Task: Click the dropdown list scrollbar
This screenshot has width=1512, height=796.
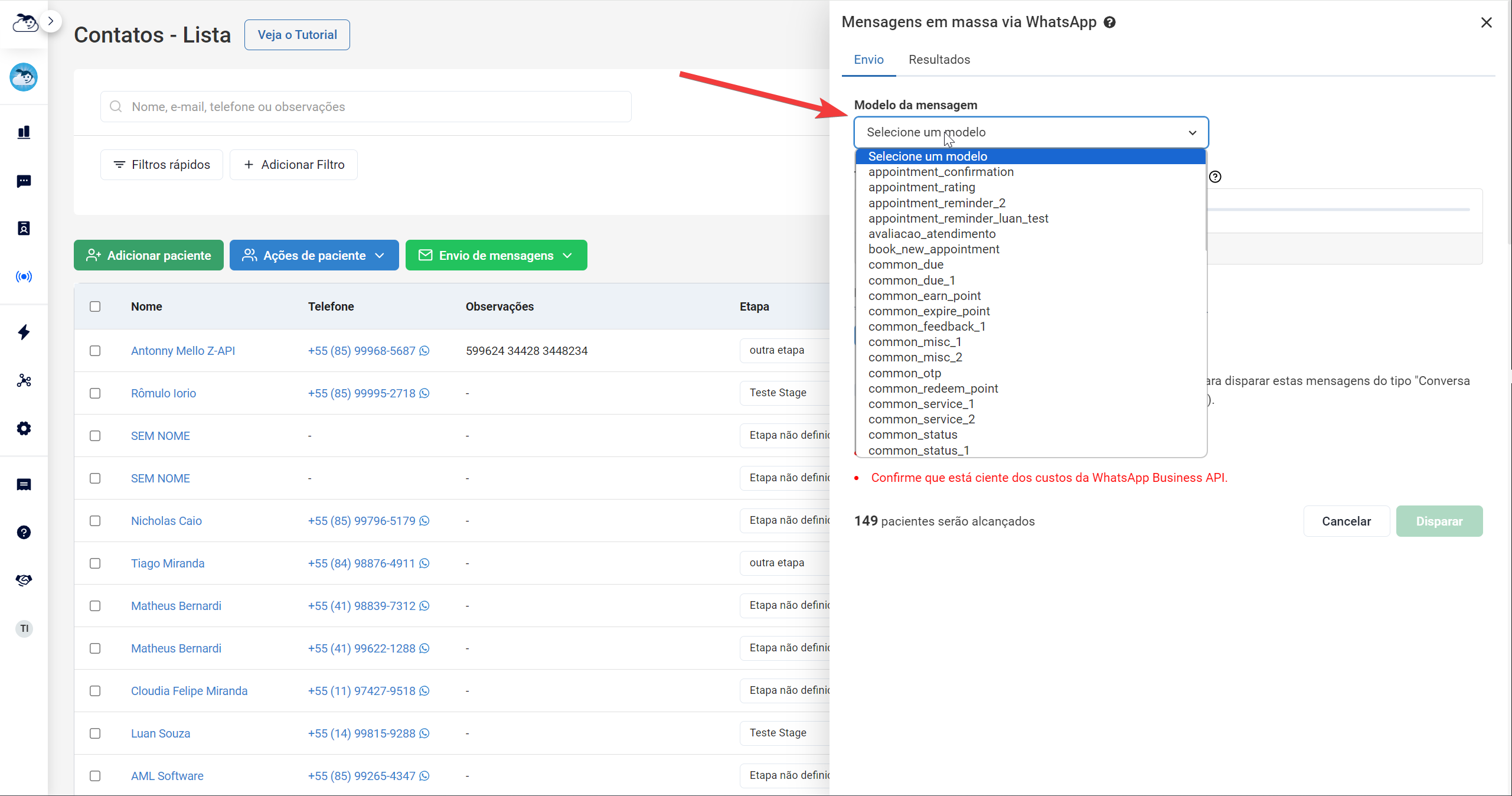Action: pos(1206,201)
